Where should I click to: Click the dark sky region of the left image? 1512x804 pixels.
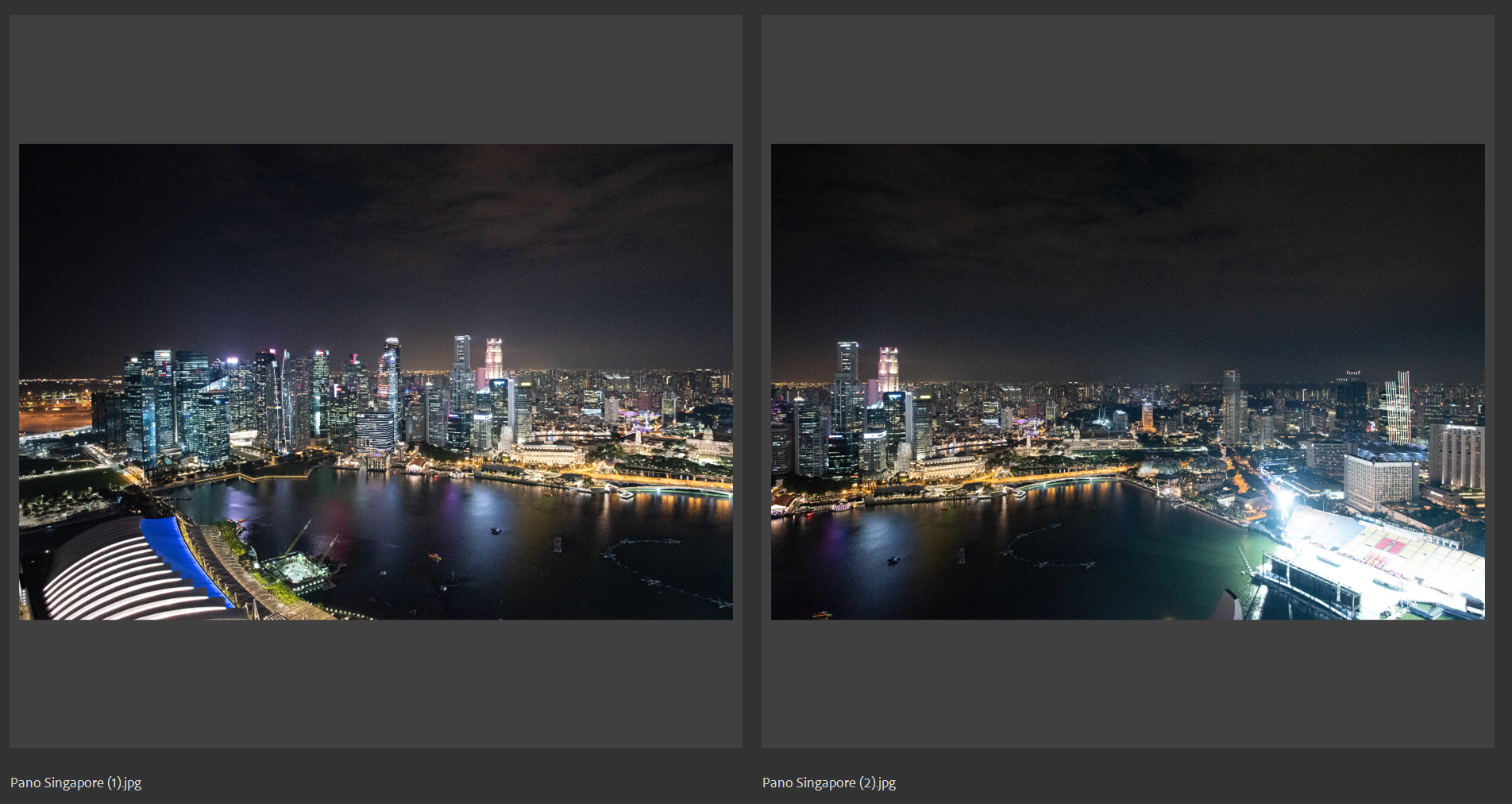pyautogui.click(x=373, y=222)
